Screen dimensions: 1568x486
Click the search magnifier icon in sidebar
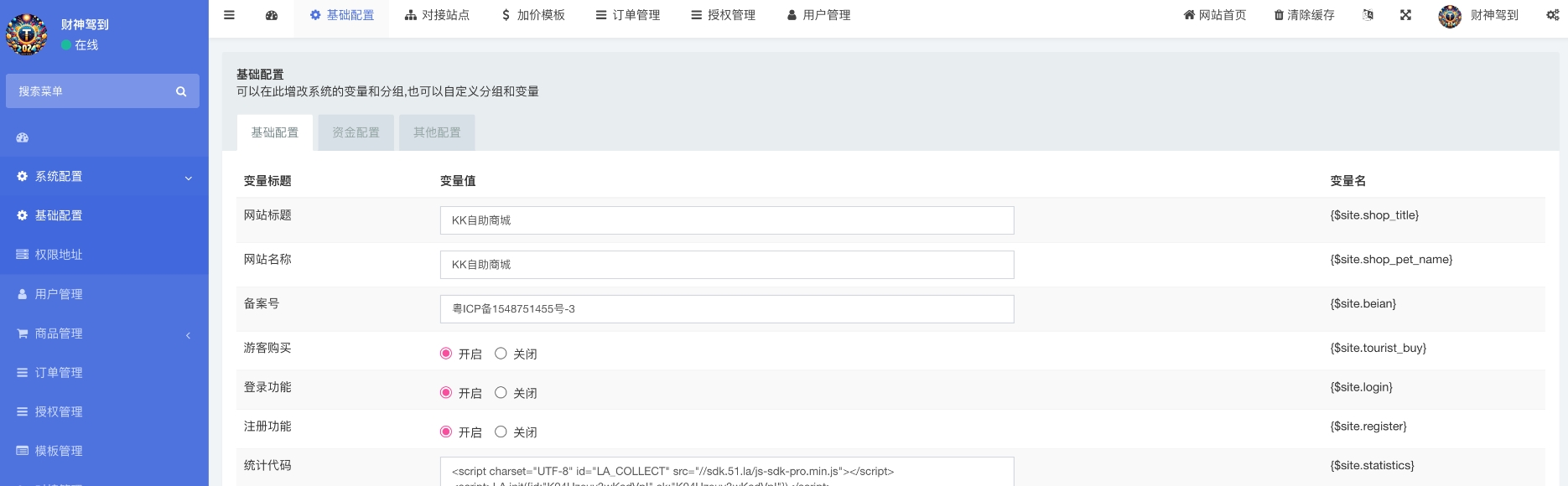point(181,91)
